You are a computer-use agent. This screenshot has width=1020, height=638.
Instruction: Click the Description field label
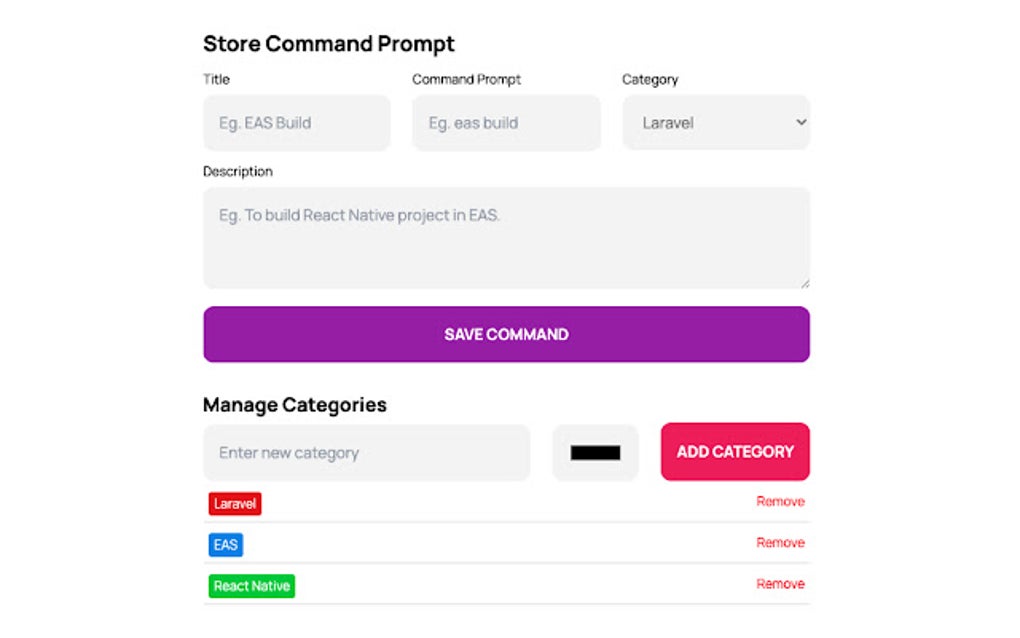tap(237, 172)
